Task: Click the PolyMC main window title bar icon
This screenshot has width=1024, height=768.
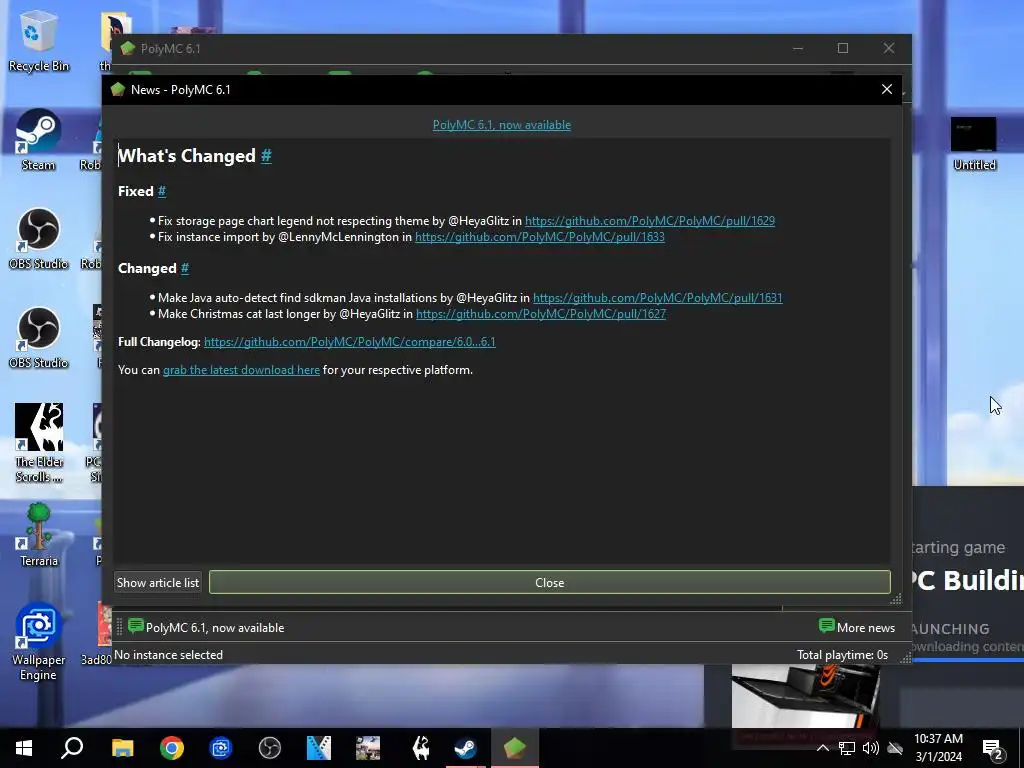Action: point(127,48)
